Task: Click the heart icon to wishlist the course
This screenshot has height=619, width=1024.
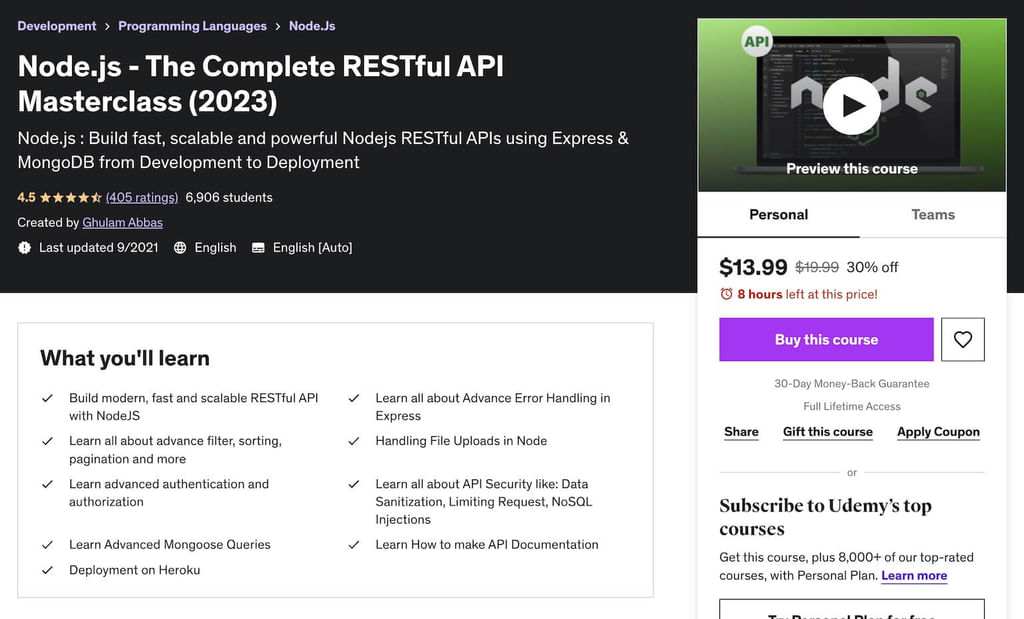Action: tap(962, 339)
